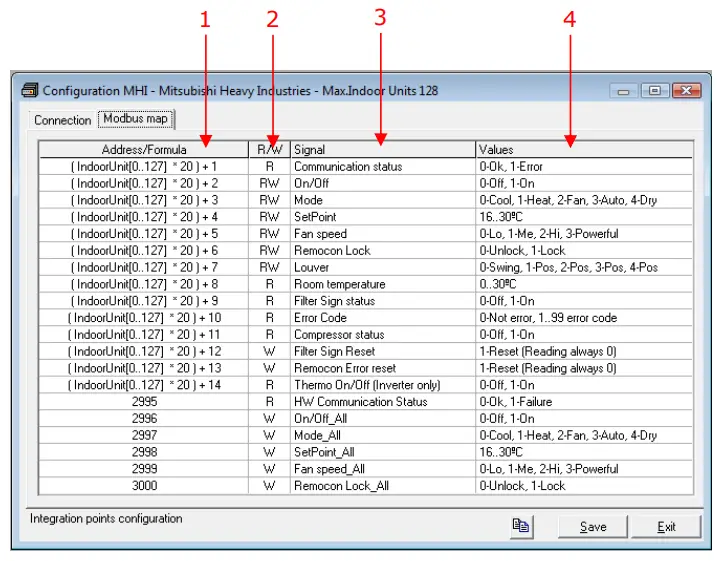This screenshot has width=719, height=561.
Task: Click the value cell 0-Ok, 1-Failure
Action: point(584,402)
